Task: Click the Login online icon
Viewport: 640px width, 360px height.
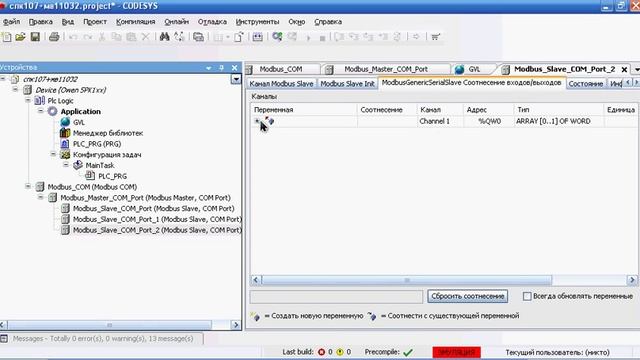Action: coord(277,37)
